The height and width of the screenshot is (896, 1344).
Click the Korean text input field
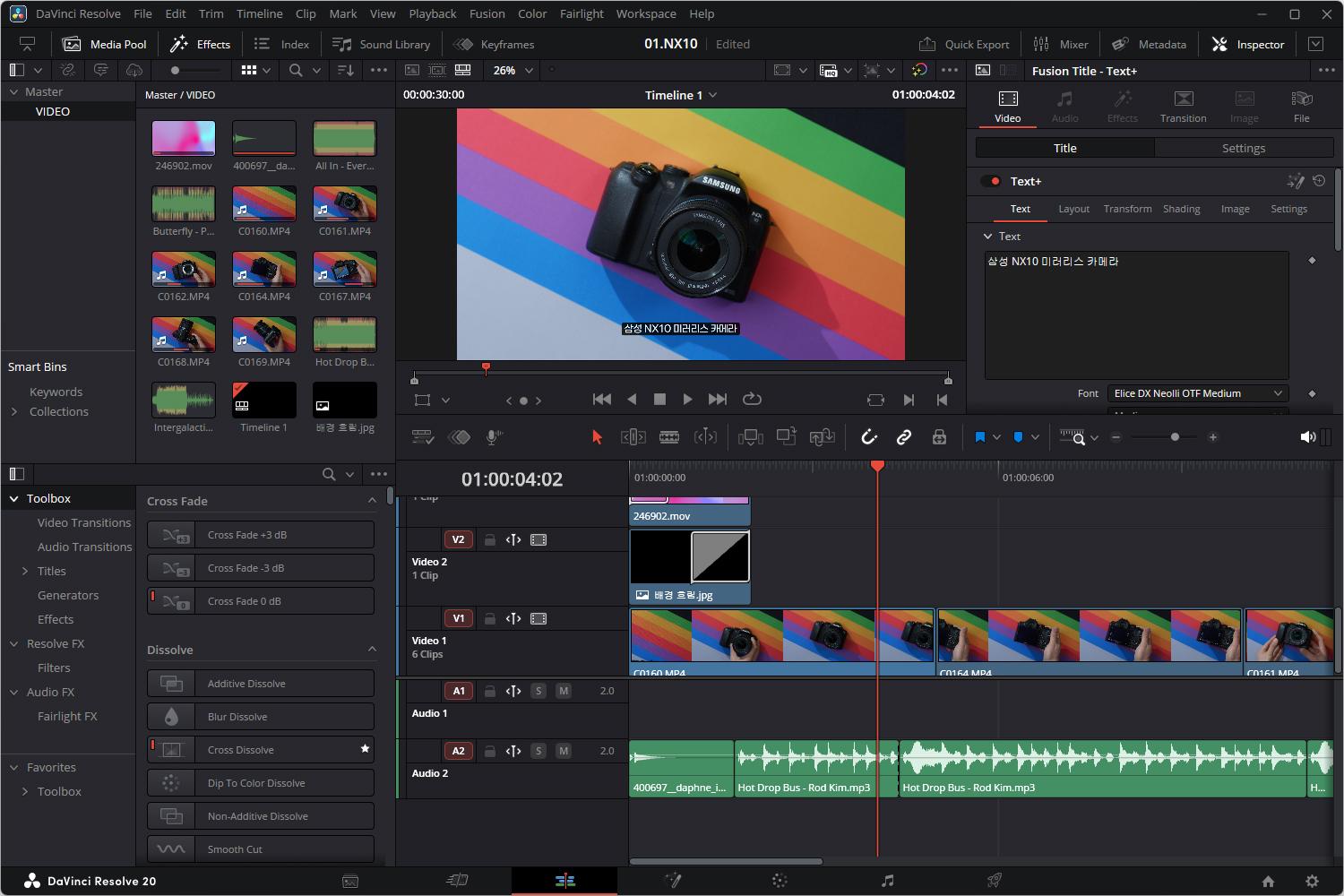1136,315
